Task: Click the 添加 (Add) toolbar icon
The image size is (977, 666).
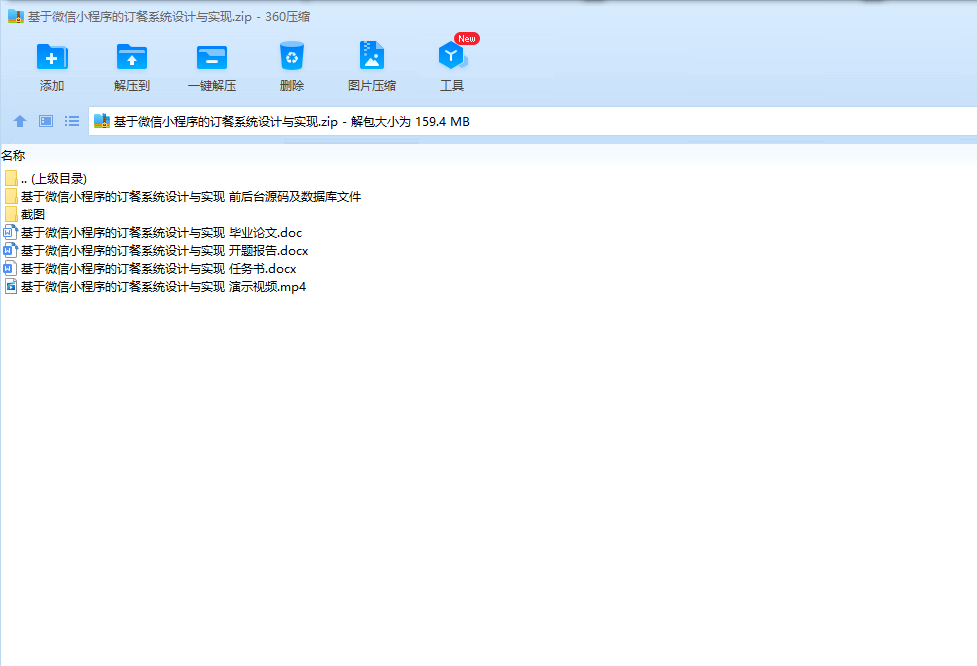Action: tap(52, 57)
